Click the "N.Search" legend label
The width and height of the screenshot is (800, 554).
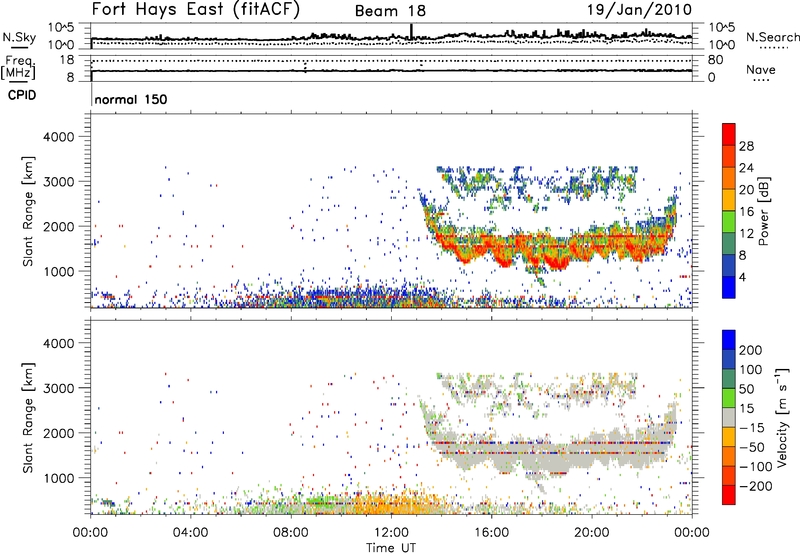[x=772, y=37]
